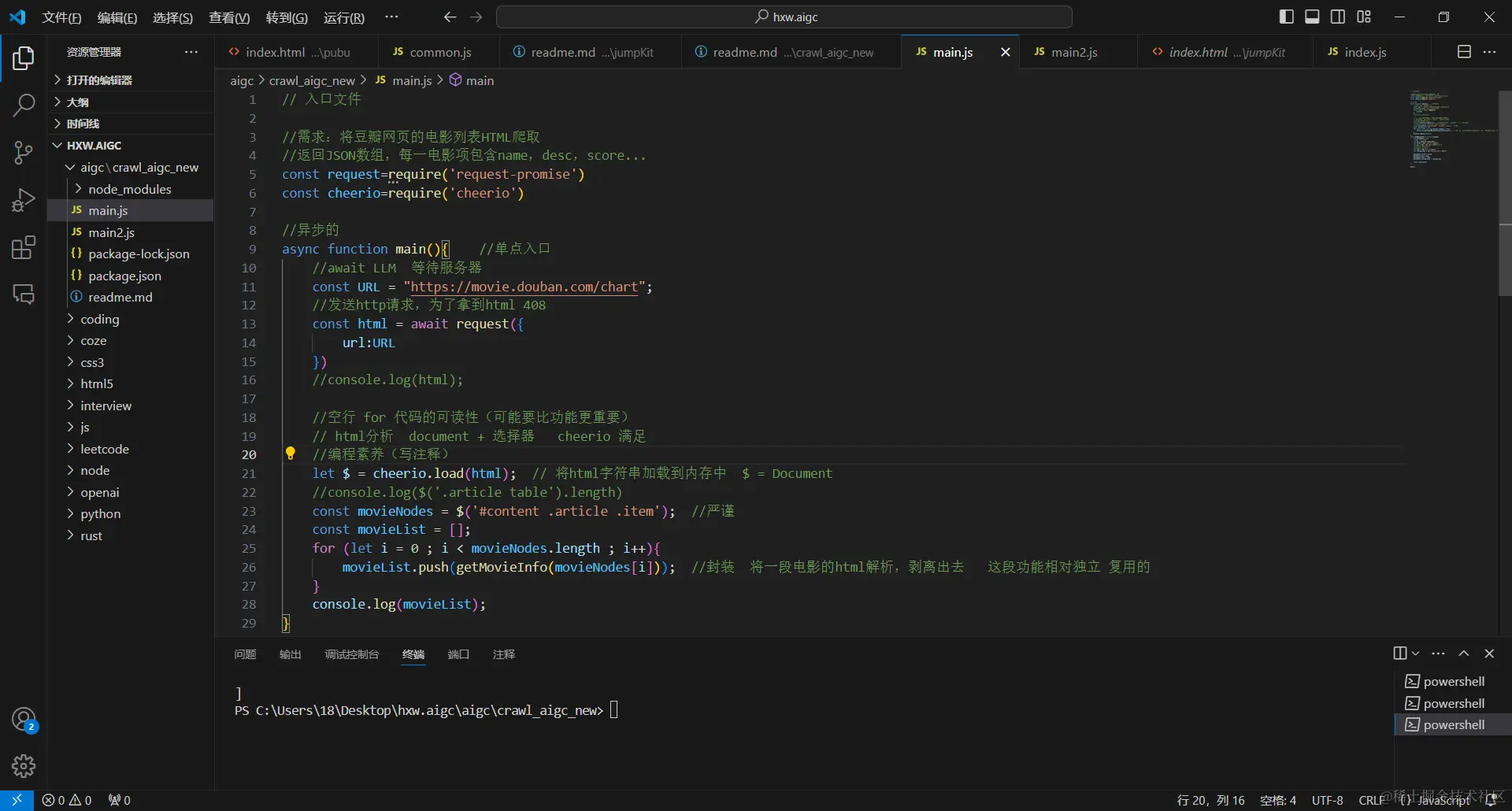Image resolution: width=1512 pixels, height=811 pixels.
Task: Open the 查看(V) menu
Action: [229, 17]
